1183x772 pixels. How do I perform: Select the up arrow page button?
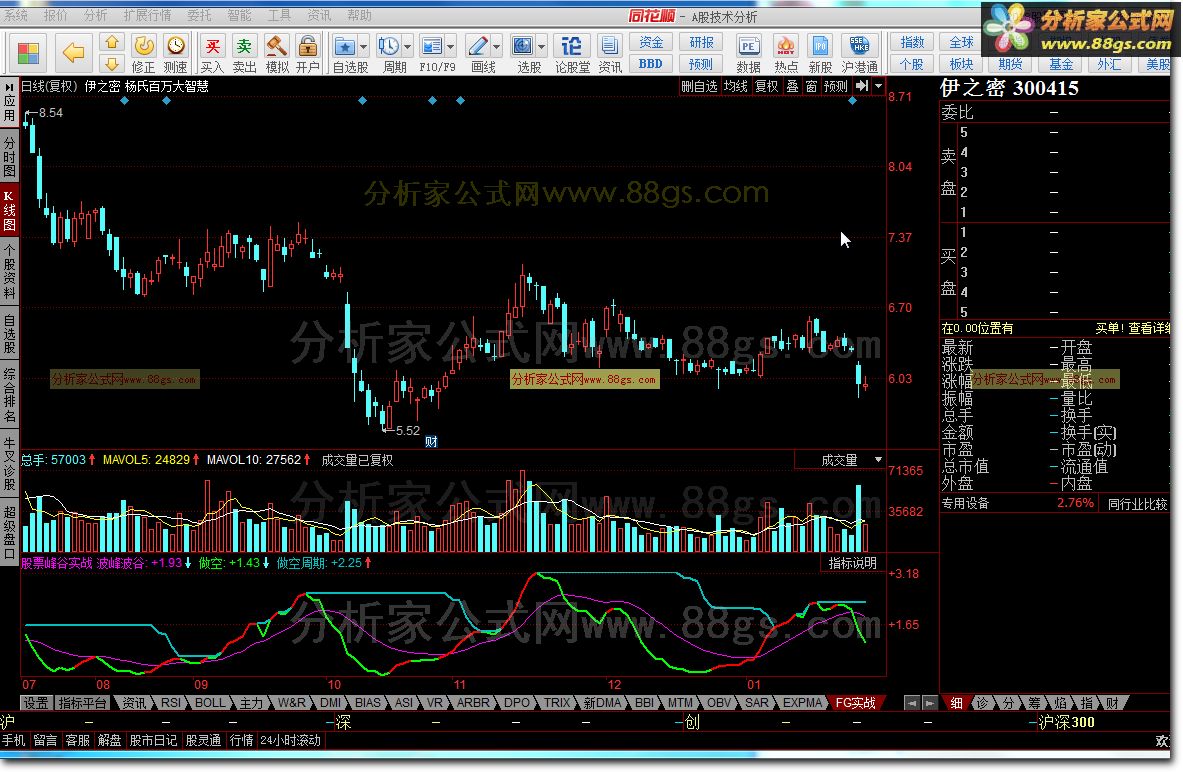pyautogui.click(x=112, y=42)
